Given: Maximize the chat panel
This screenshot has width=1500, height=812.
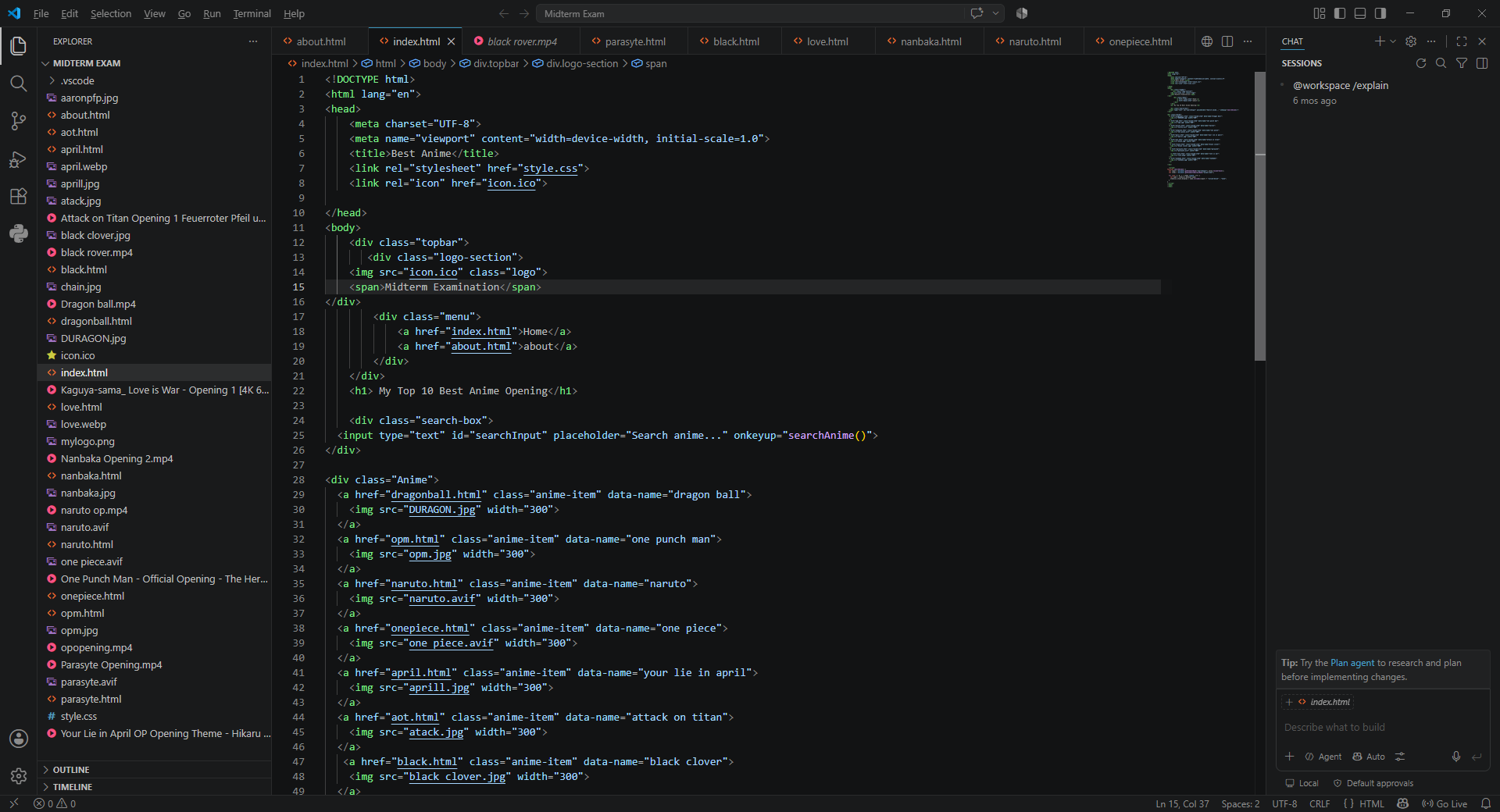Looking at the screenshot, I should [1462, 41].
